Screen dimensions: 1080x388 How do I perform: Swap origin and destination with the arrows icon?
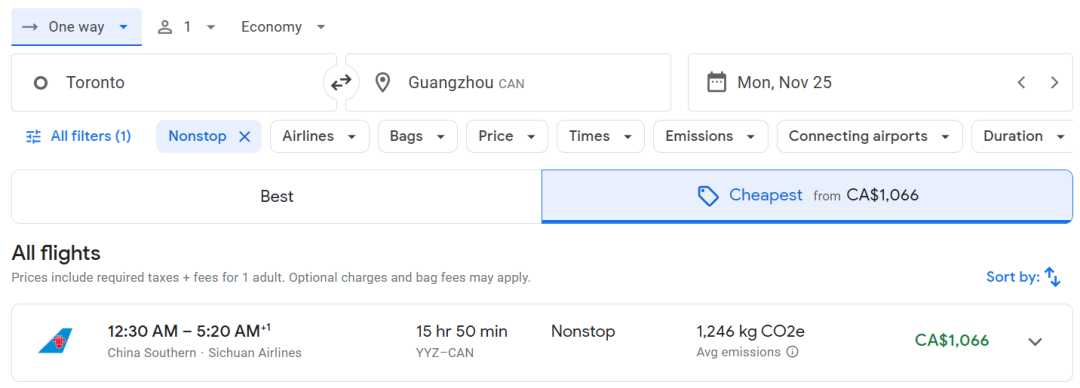[340, 83]
